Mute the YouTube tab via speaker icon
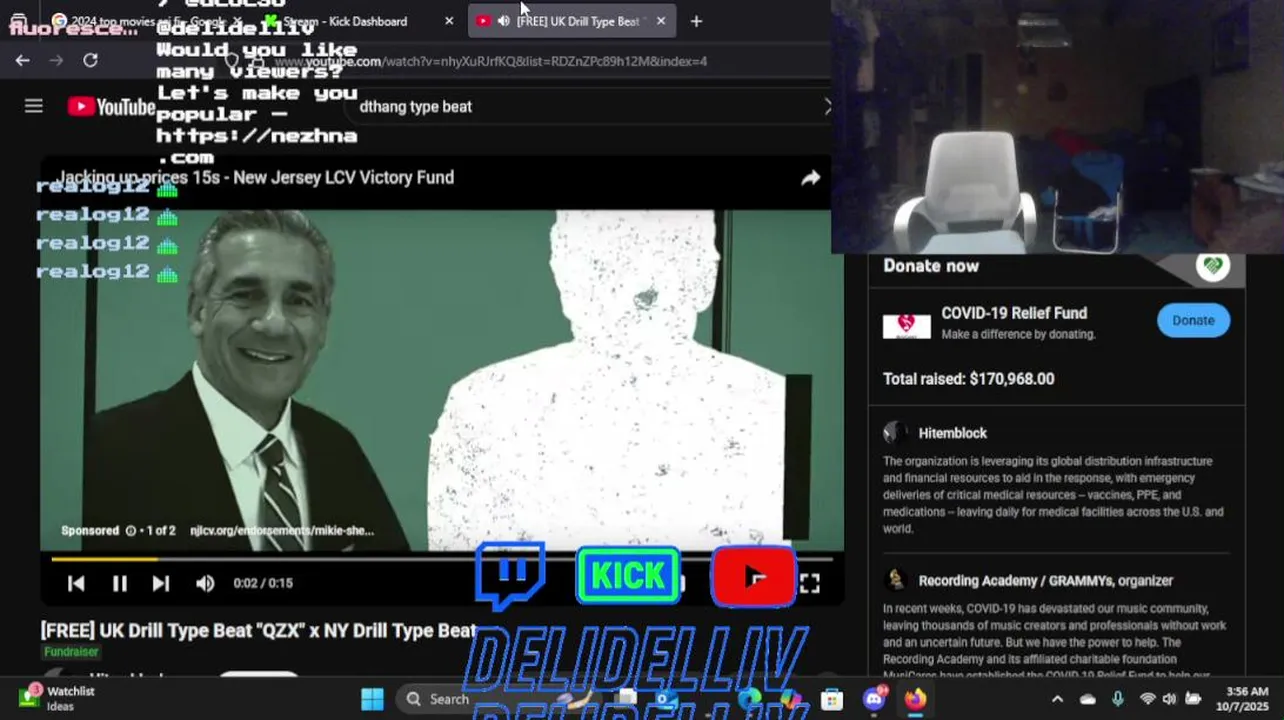The width and height of the screenshot is (1284, 720). coord(503,21)
